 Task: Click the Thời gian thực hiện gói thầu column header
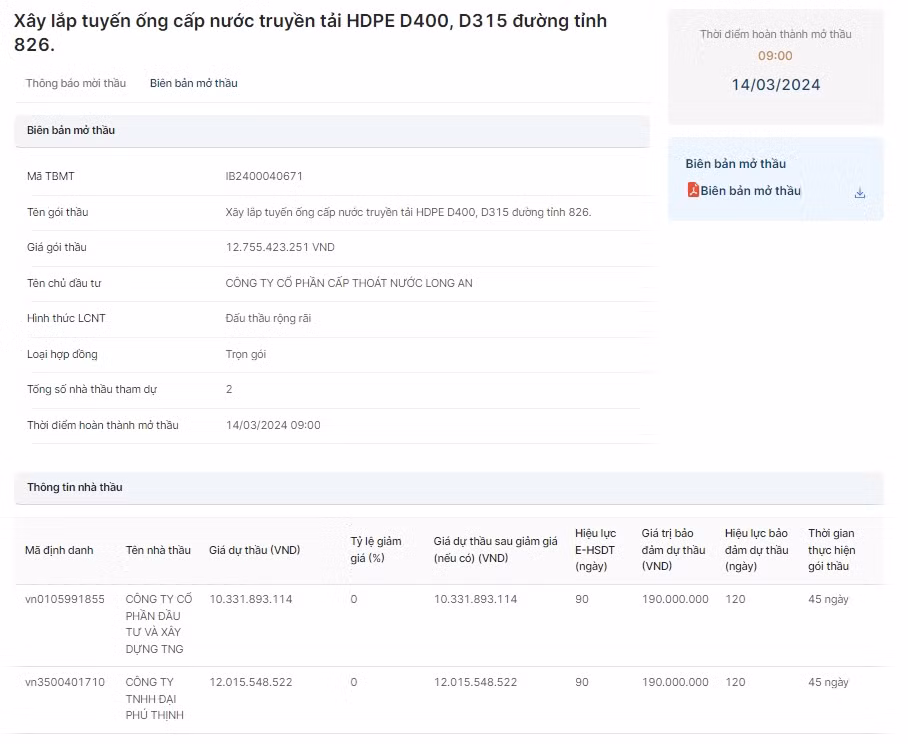(831, 550)
